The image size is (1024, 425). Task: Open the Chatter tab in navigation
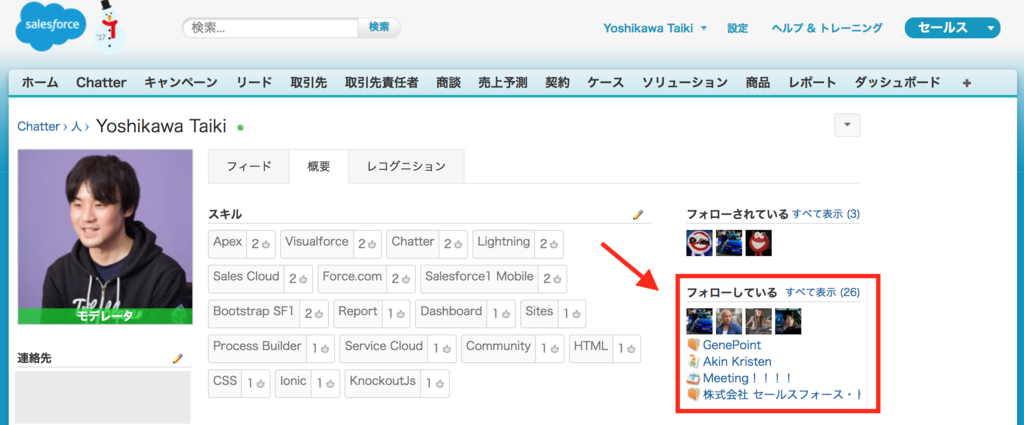coord(101,83)
